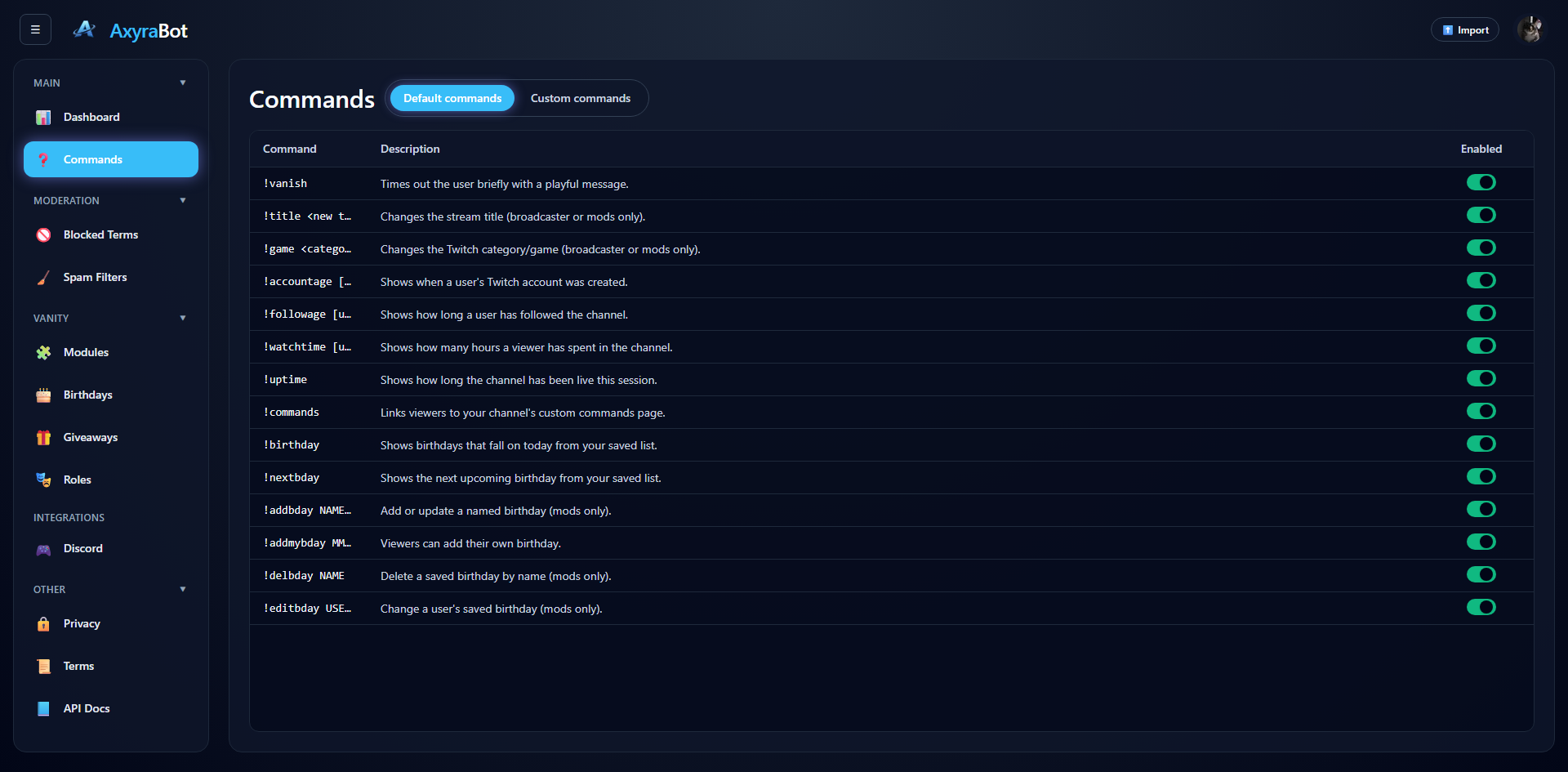The width and height of the screenshot is (1568, 772).
Task: Click the Giveaways gift box icon
Action: click(44, 438)
